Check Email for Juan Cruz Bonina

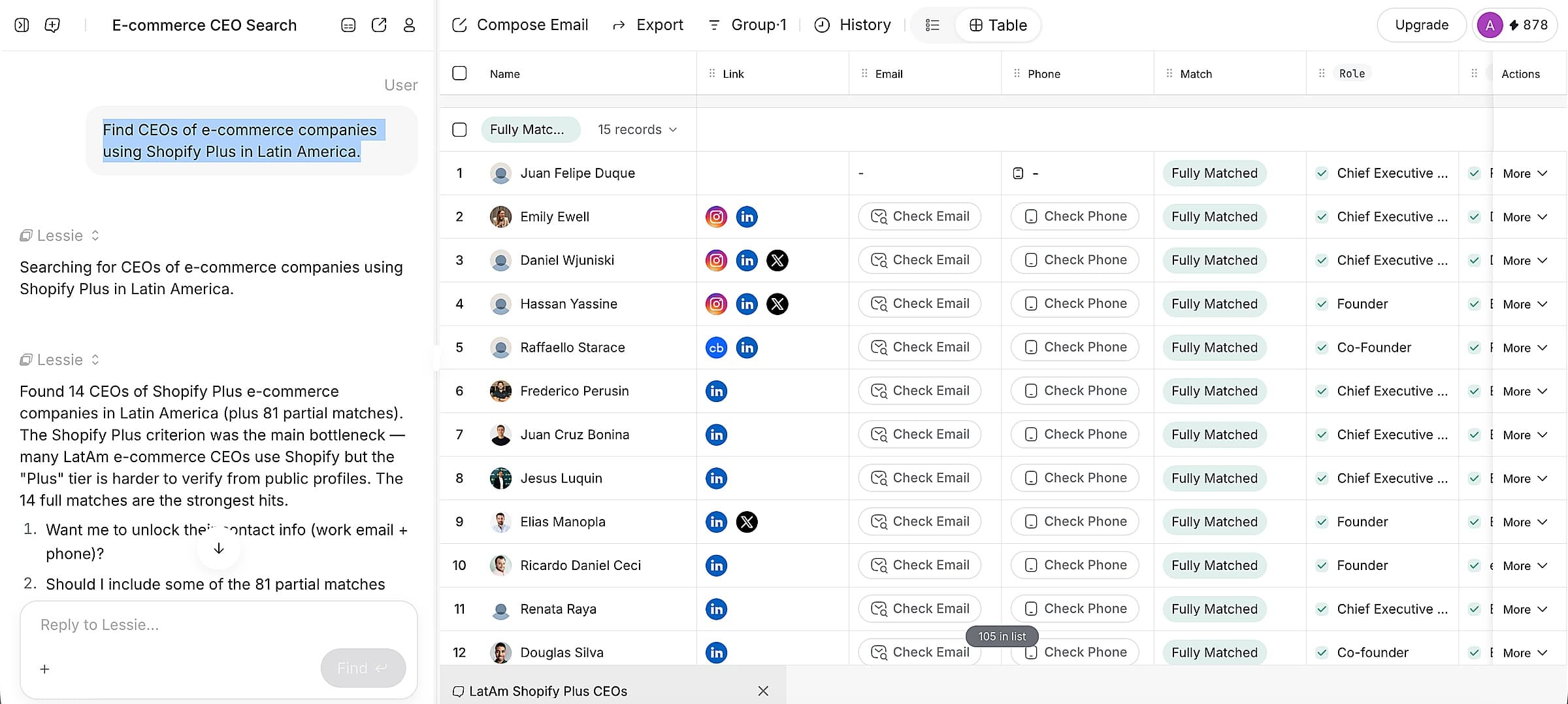click(919, 435)
